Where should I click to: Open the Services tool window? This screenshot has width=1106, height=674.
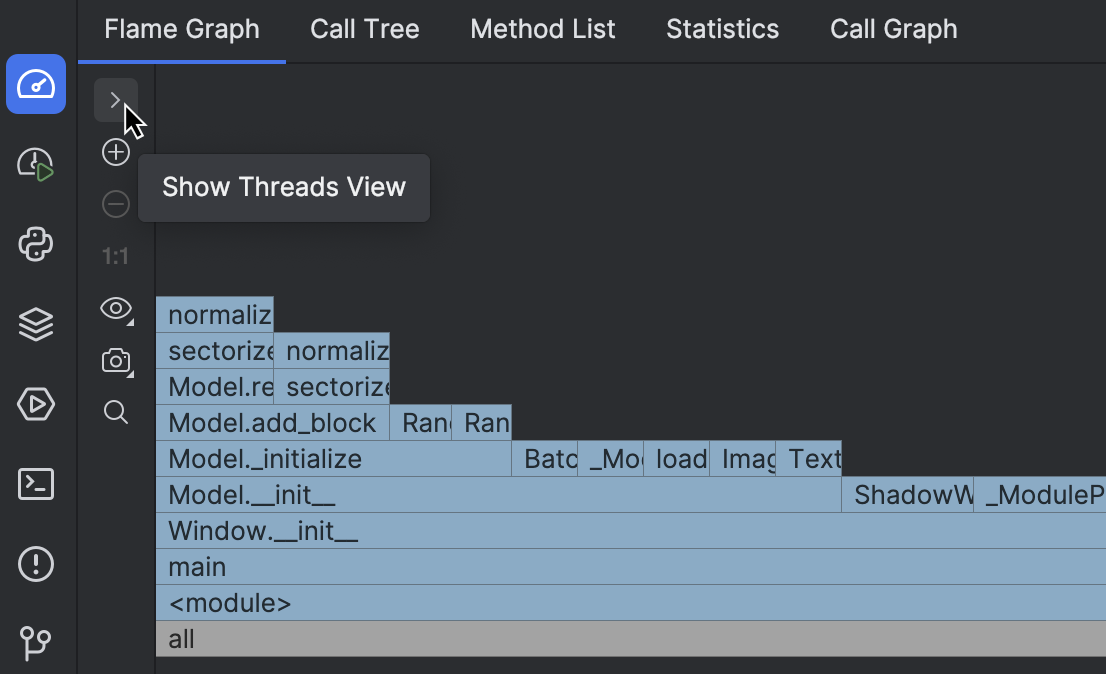tap(36, 404)
